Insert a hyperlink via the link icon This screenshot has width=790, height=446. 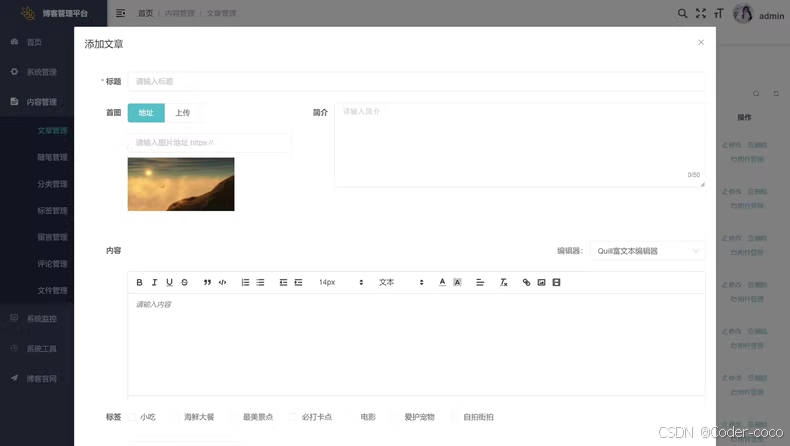point(526,282)
